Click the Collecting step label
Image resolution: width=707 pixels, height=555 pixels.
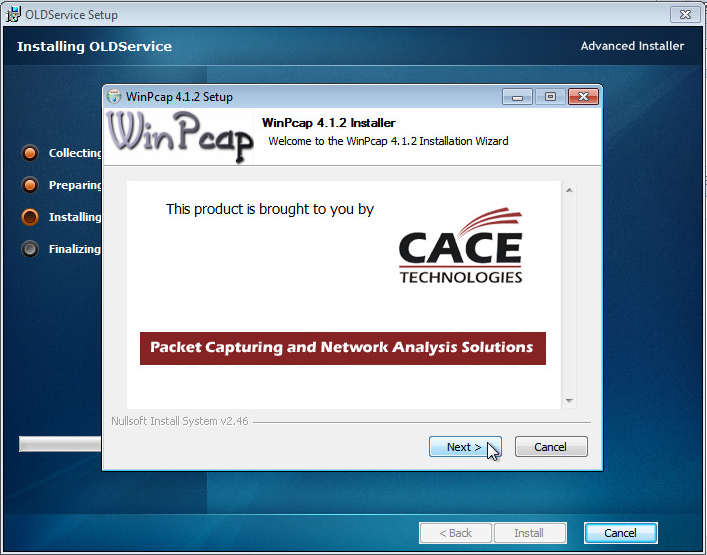click(75, 153)
